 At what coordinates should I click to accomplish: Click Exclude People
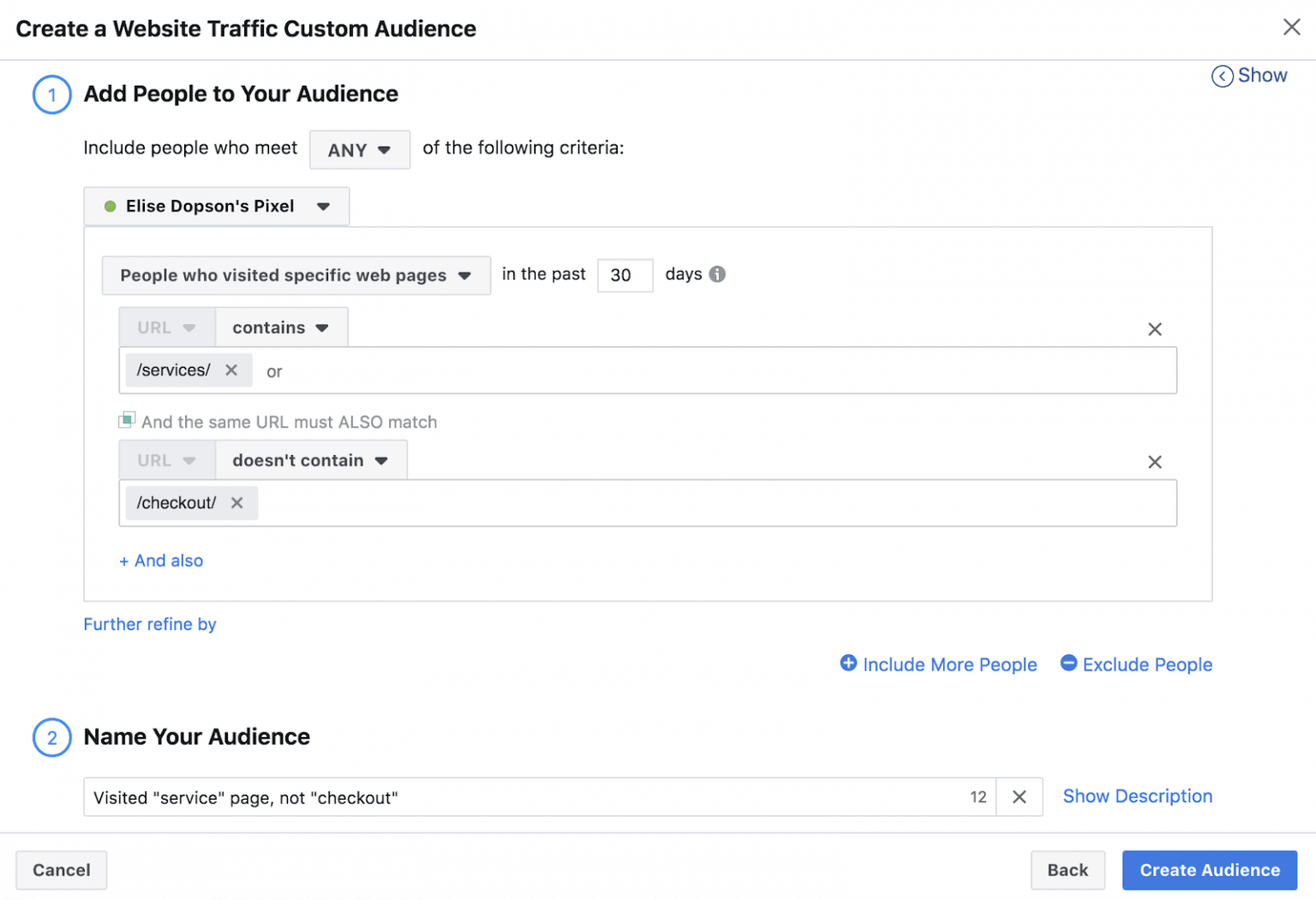1136,664
